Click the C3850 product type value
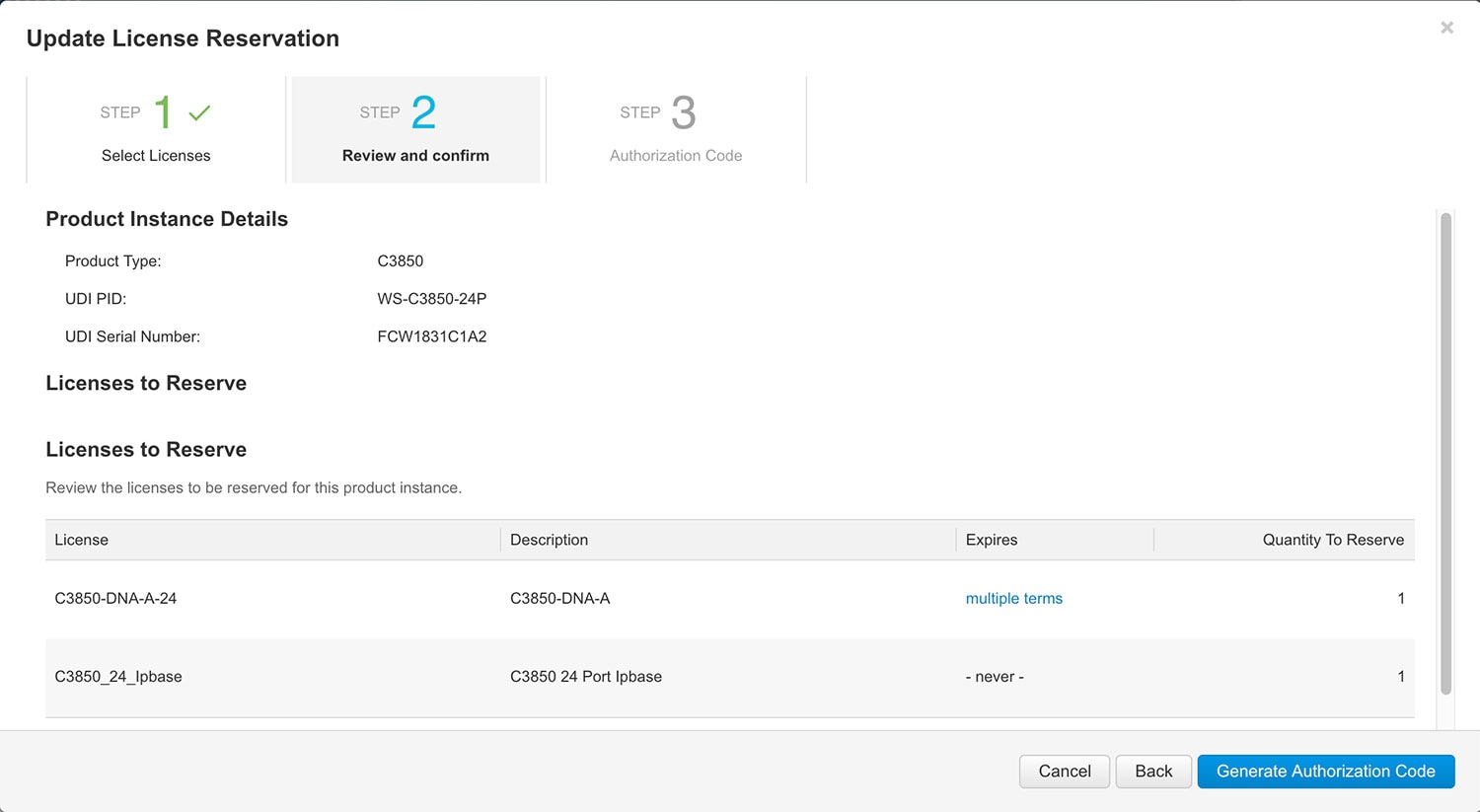The height and width of the screenshot is (812, 1480). click(400, 261)
